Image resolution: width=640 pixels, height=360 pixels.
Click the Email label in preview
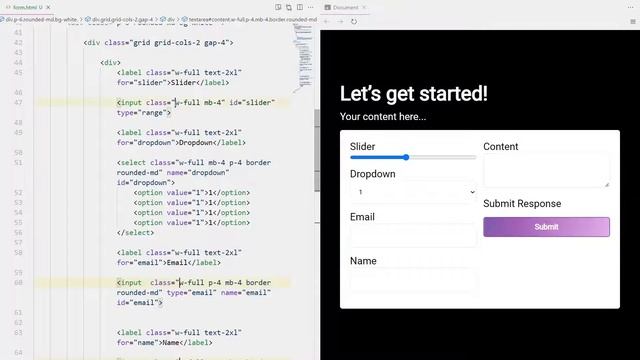click(362, 217)
